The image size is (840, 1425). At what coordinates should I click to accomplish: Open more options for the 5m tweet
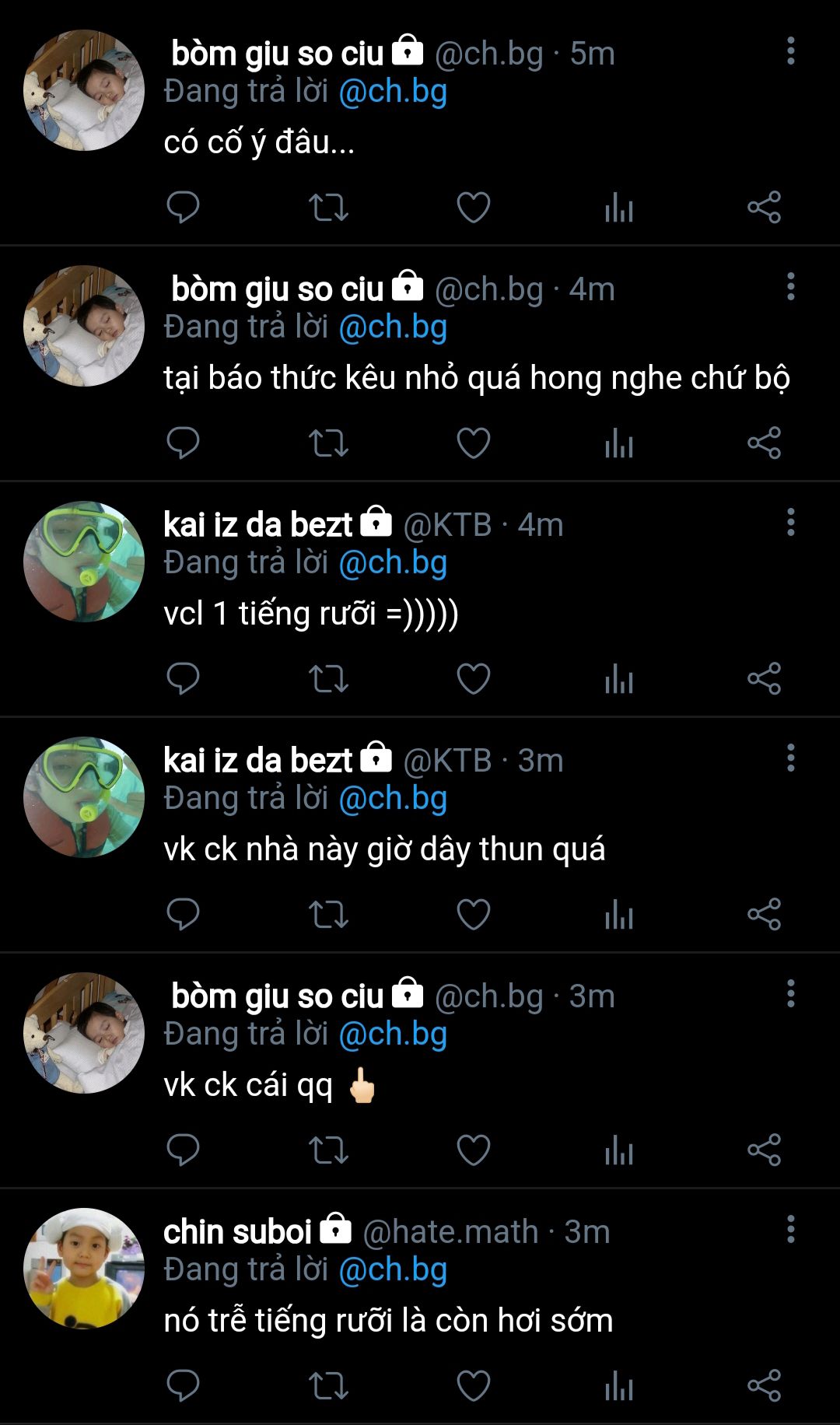[x=790, y=51]
